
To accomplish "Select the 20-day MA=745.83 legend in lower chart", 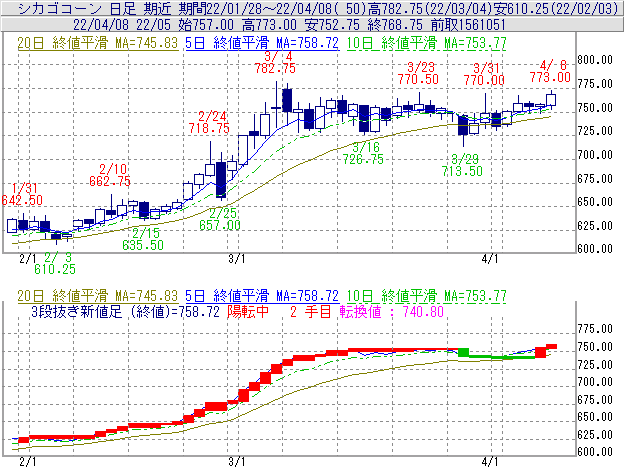I will (98, 296).
